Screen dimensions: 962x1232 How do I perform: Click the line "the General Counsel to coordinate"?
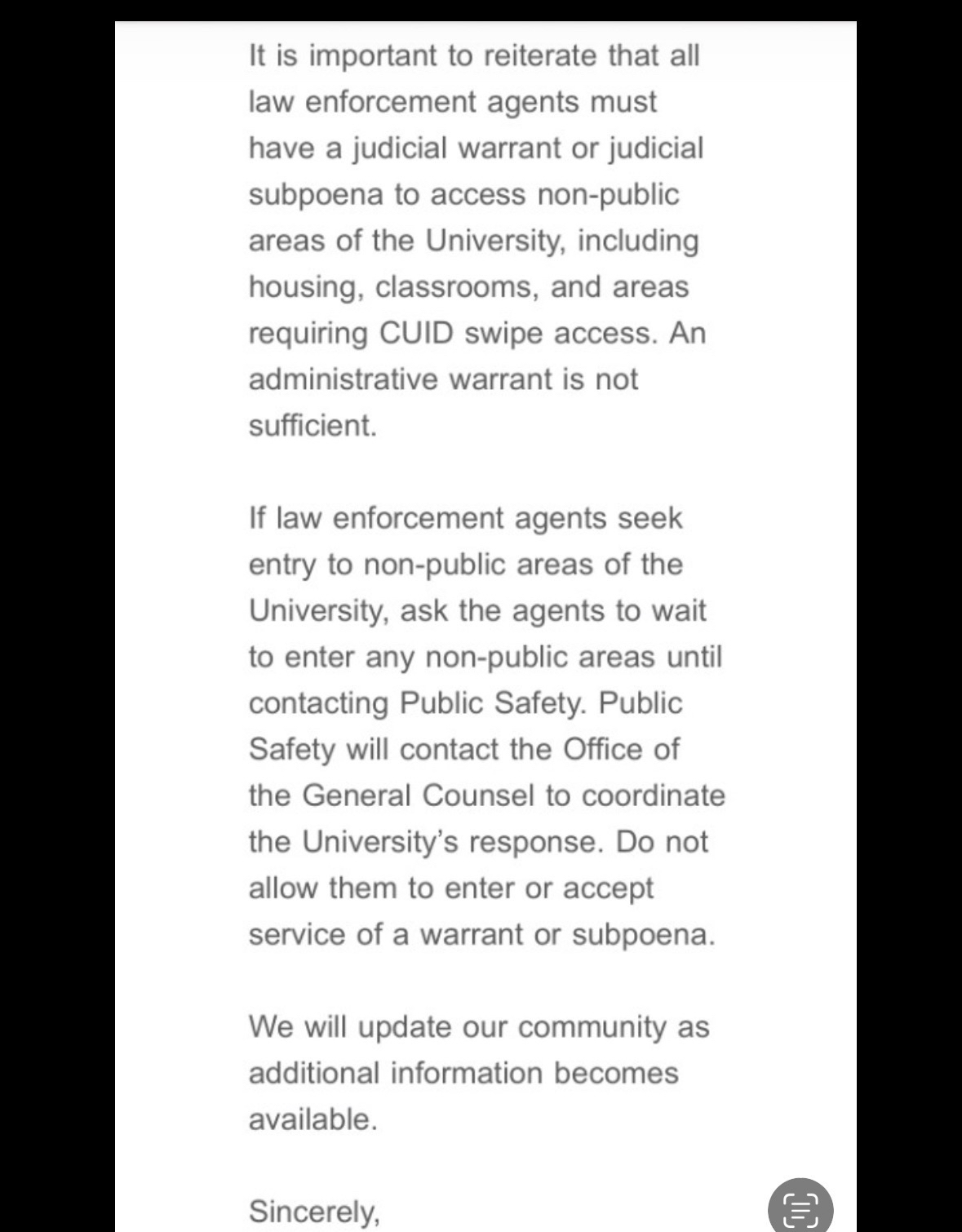point(486,795)
